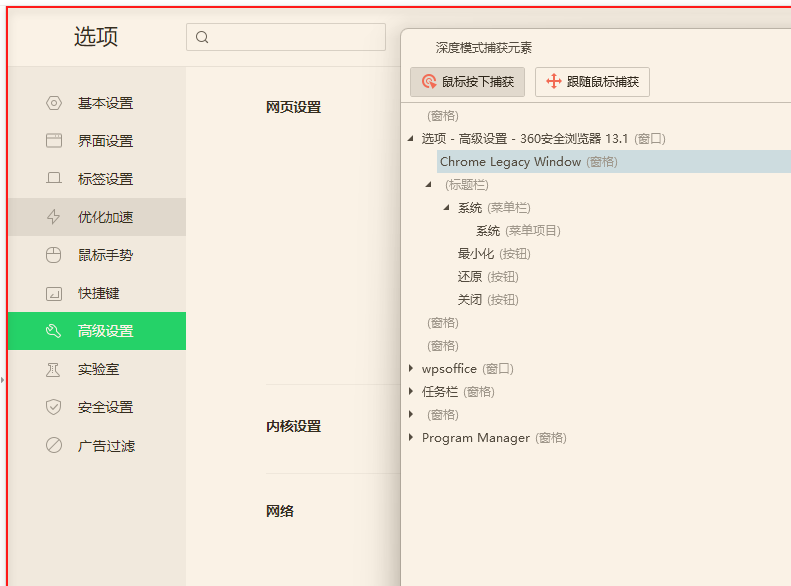Open 界面设置 settings page
Screen dimensions: 791x586
(x=97, y=141)
